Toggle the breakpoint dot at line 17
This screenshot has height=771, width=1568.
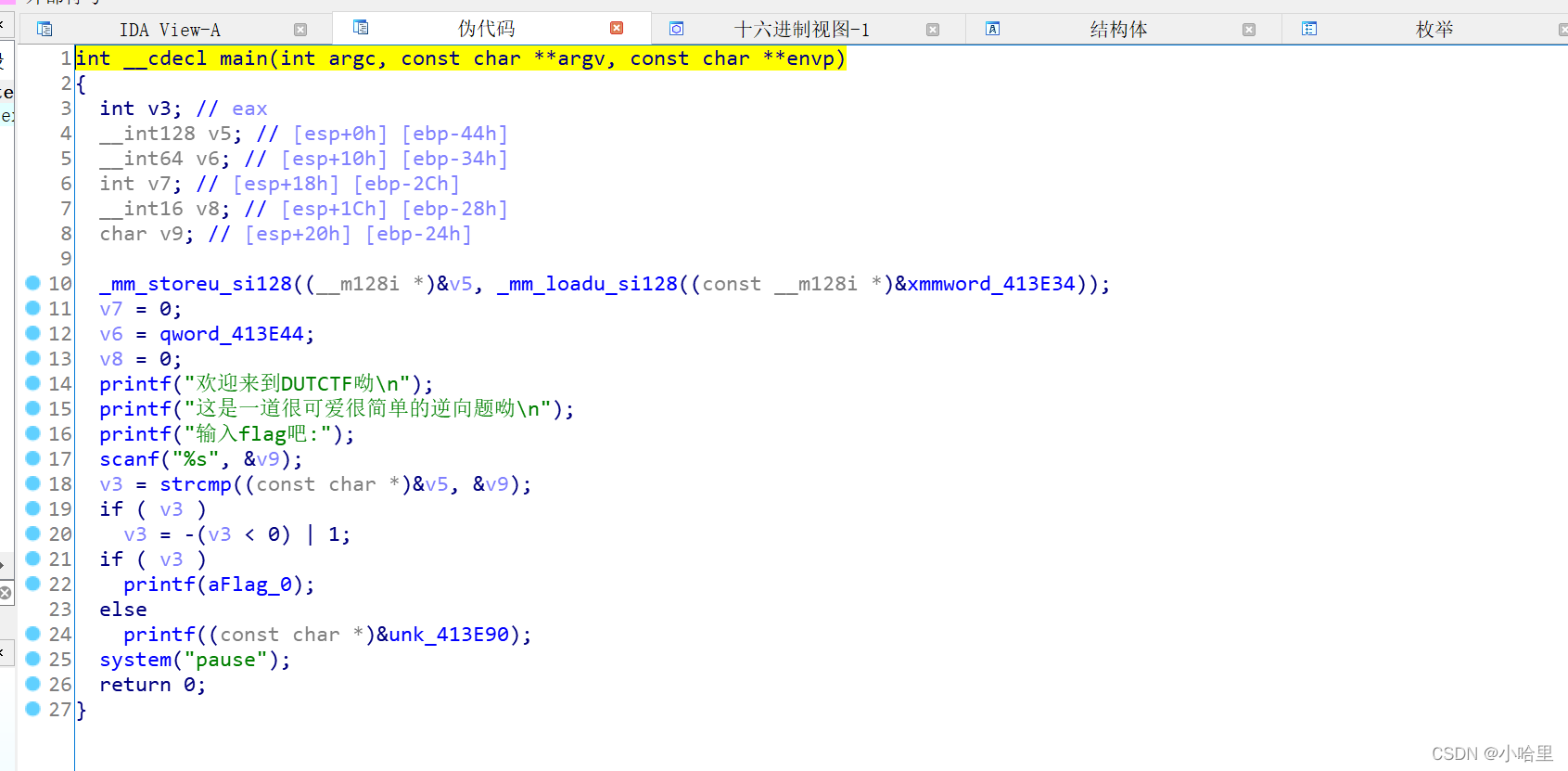click(x=32, y=458)
